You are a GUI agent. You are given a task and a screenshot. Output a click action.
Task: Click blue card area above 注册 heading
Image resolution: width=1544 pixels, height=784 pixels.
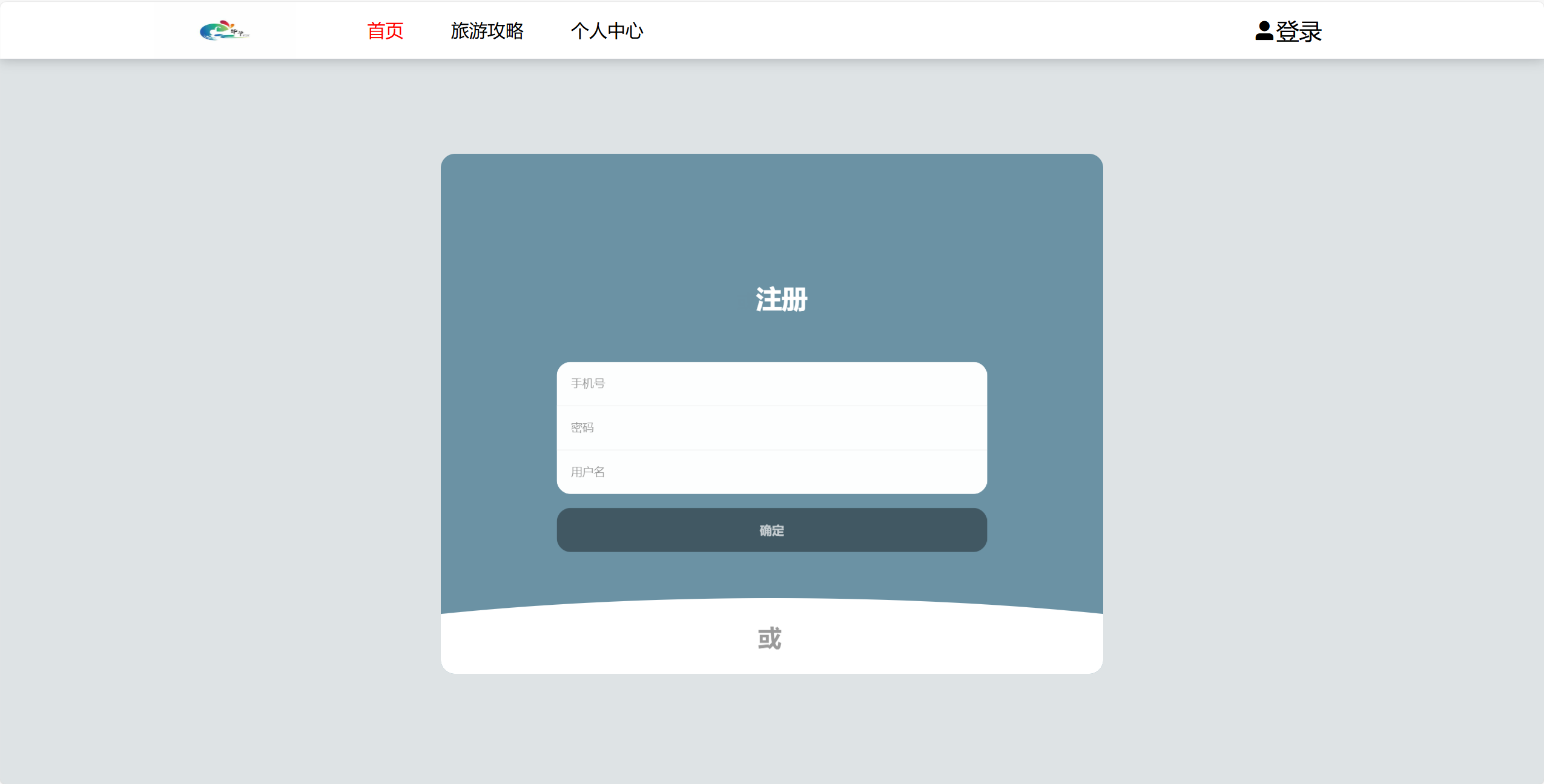pyautogui.click(x=771, y=218)
